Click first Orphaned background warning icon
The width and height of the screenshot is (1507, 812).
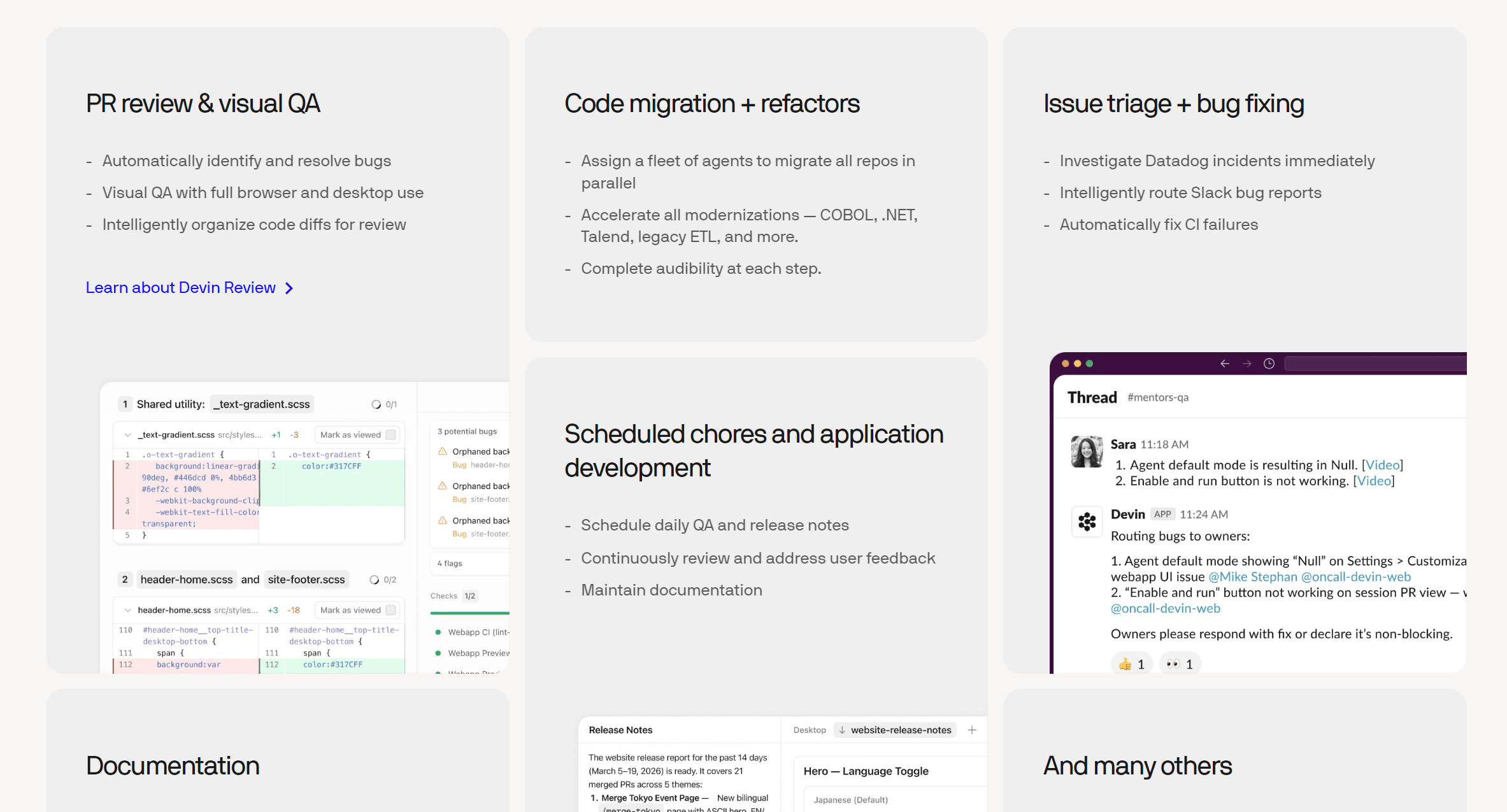tap(443, 452)
